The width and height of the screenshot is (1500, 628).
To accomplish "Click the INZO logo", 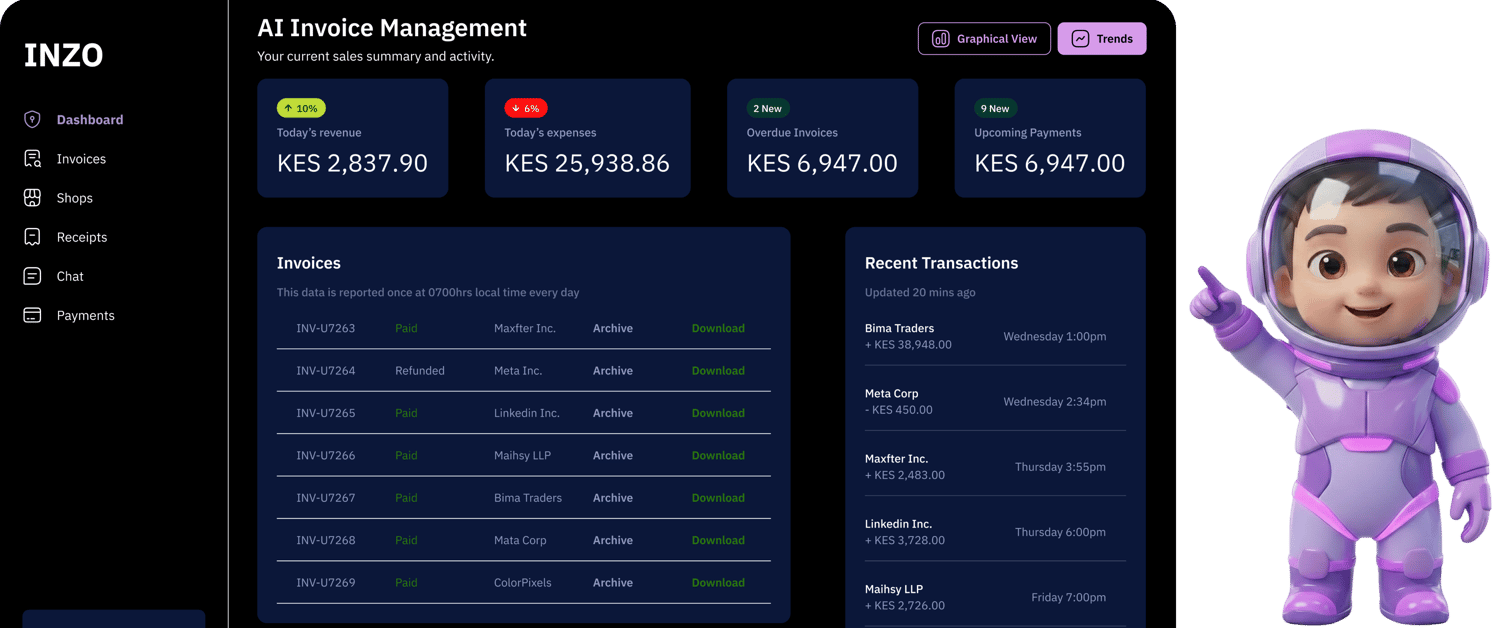I will point(63,56).
